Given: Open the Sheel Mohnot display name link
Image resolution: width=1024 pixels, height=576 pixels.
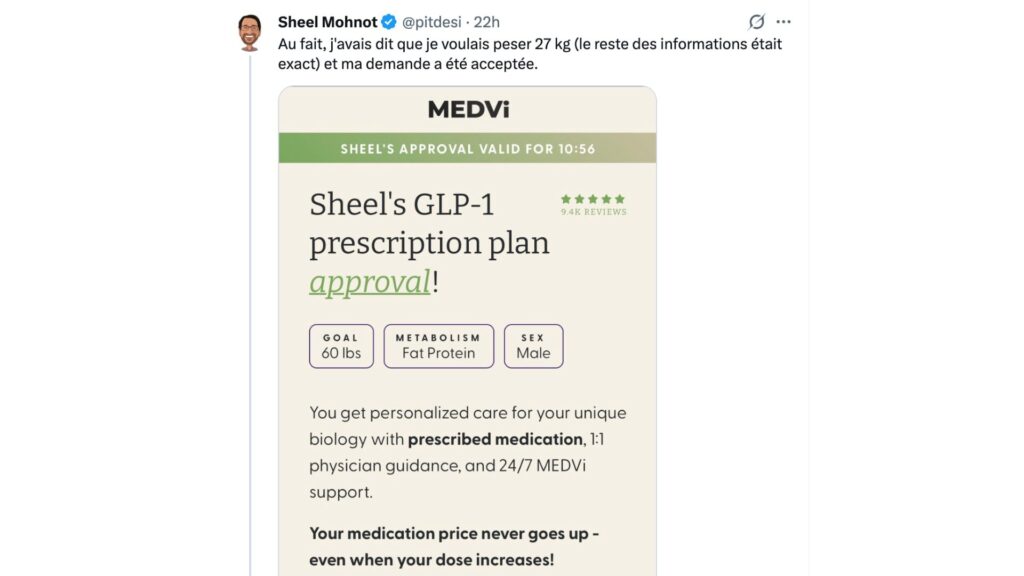Looking at the screenshot, I should click(327, 22).
